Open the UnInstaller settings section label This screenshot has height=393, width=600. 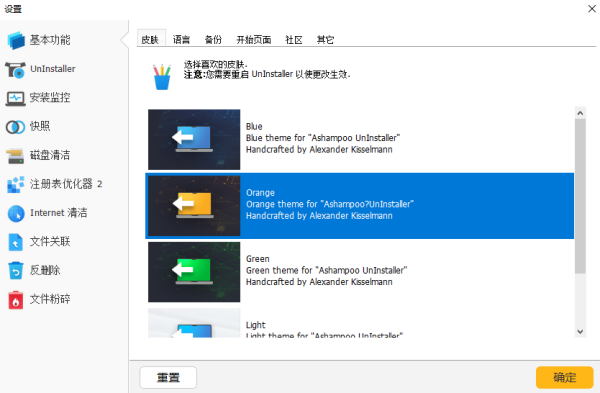53,69
